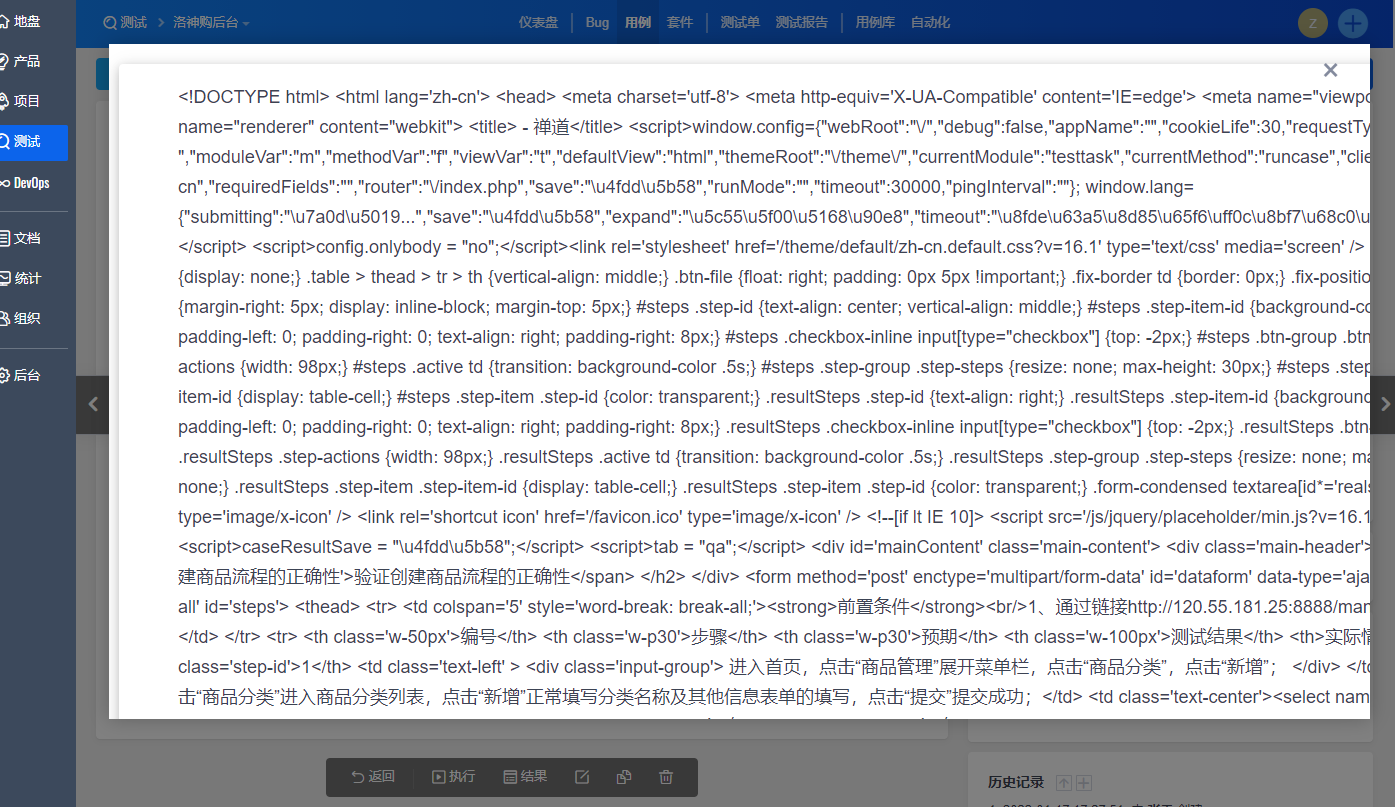Switch to the Bug tab
Screen dimensions: 1395x807
coord(597,22)
